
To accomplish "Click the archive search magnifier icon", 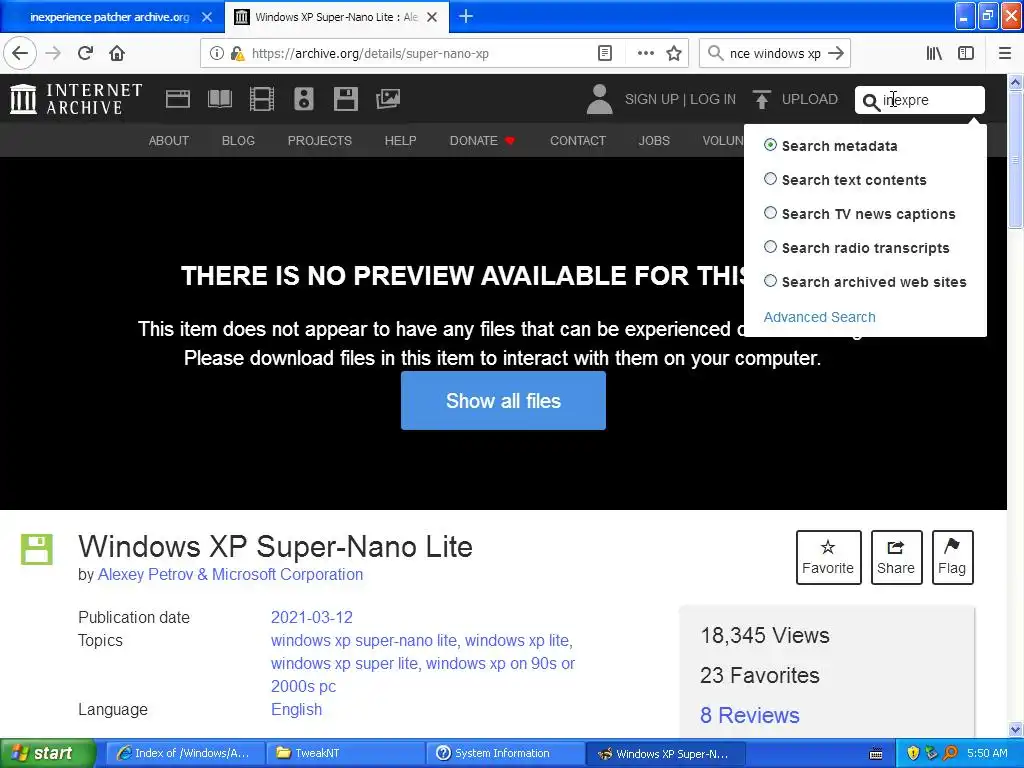I will click(x=871, y=102).
